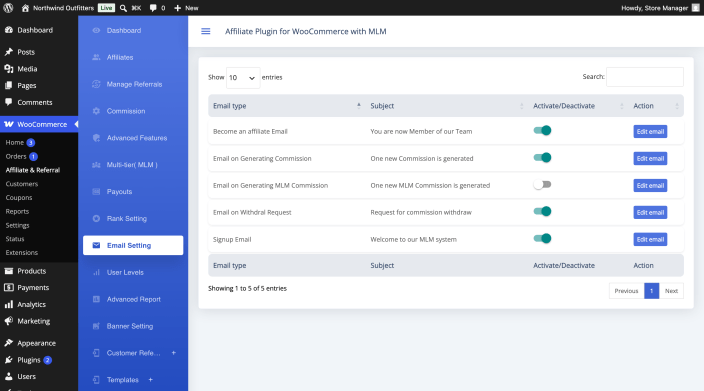The image size is (704, 391).
Task: Disable the Become an affiliate Email toggle
Action: click(x=542, y=131)
